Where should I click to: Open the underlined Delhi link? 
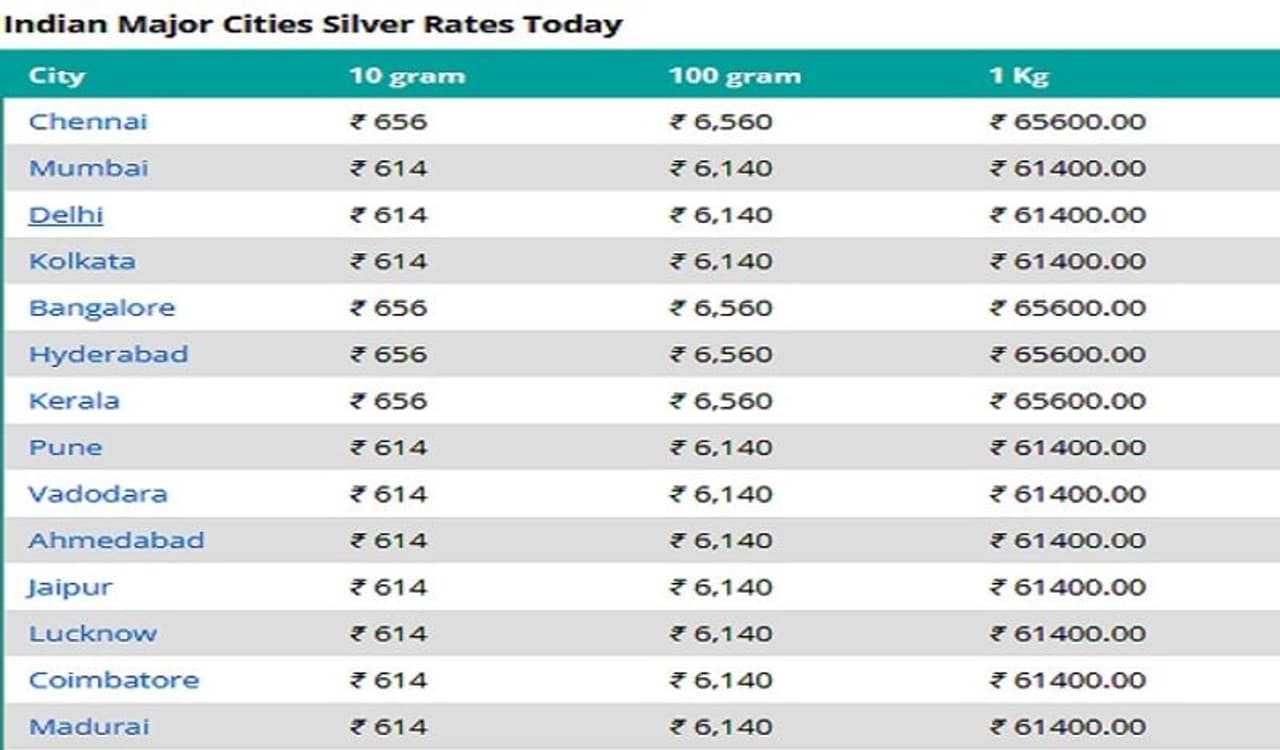[66, 215]
